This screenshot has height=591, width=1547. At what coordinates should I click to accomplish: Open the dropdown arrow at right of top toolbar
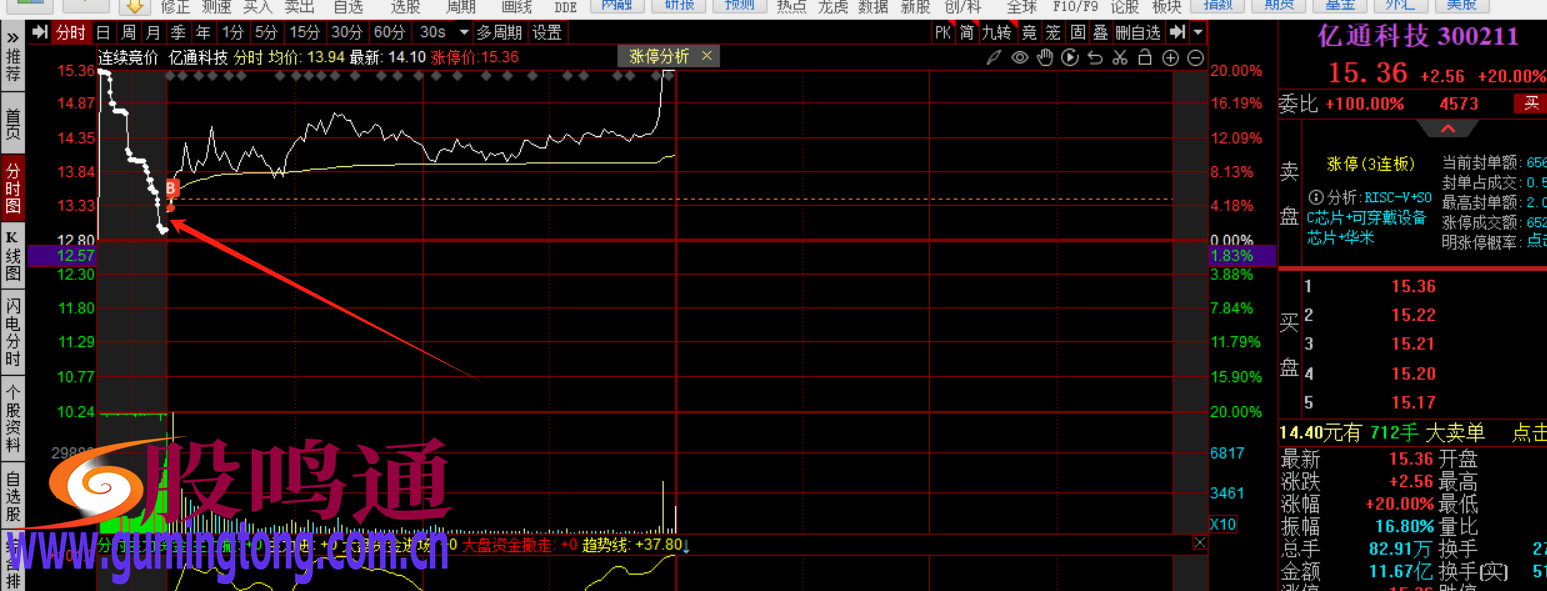1197,32
